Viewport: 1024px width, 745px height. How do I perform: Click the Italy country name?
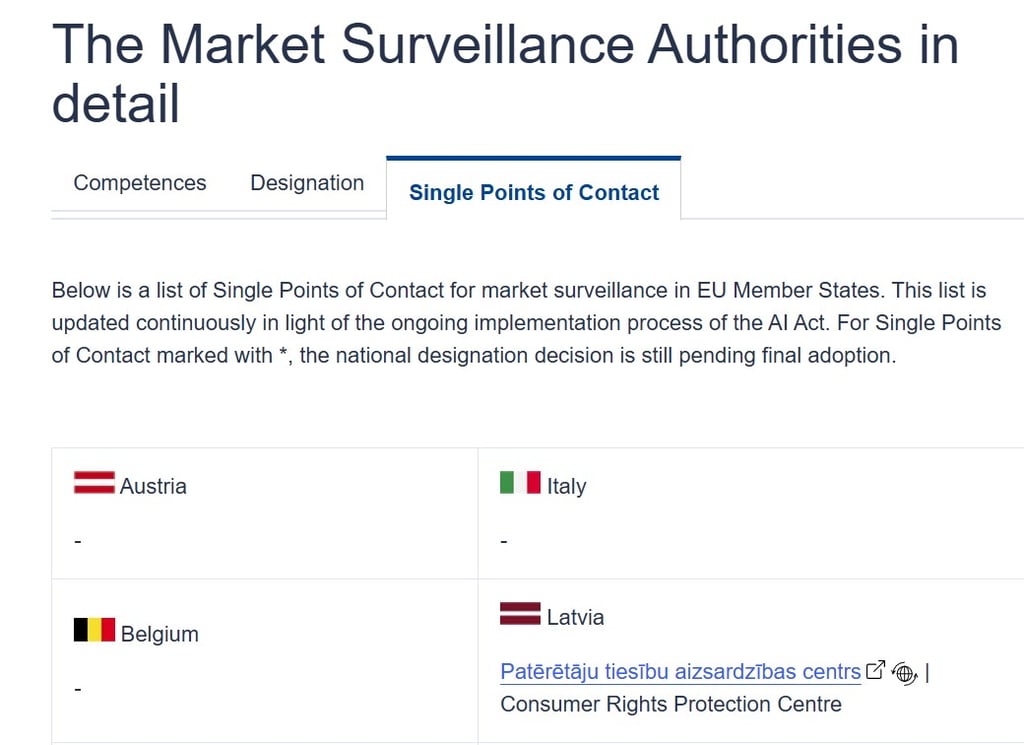click(566, 486)
